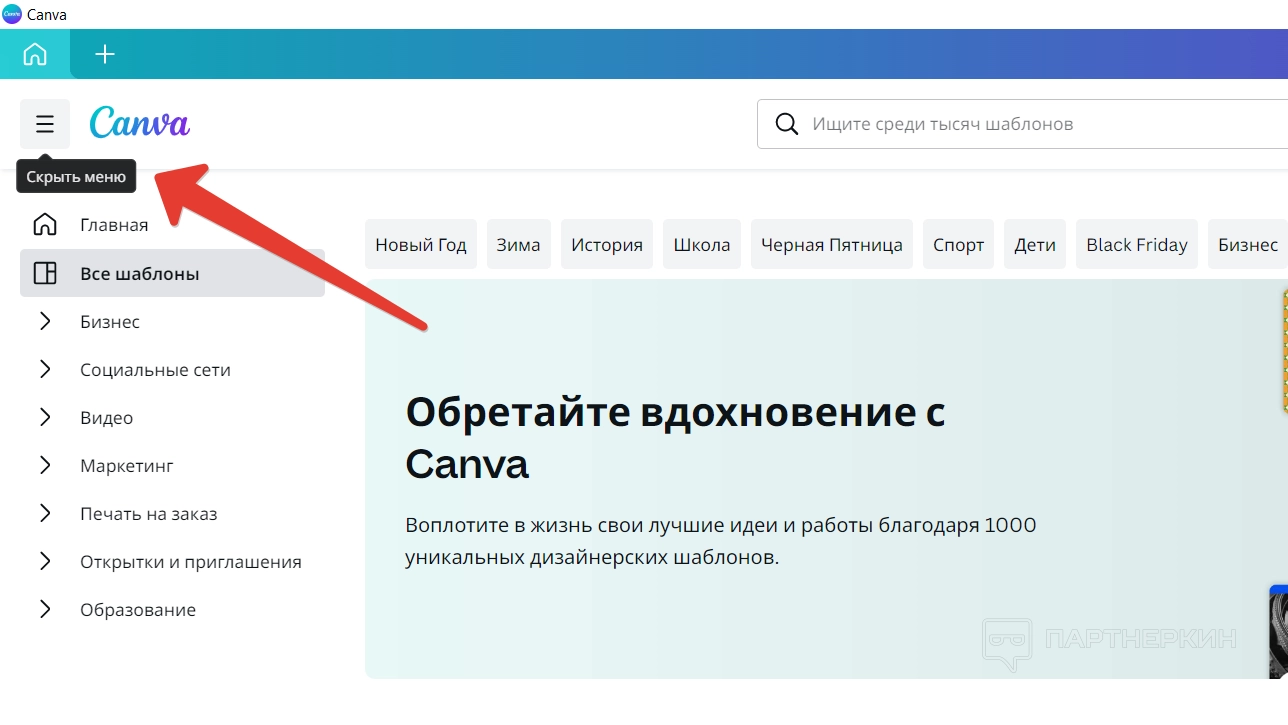Select the Черная Пятница category chip

tap(832, 245)
